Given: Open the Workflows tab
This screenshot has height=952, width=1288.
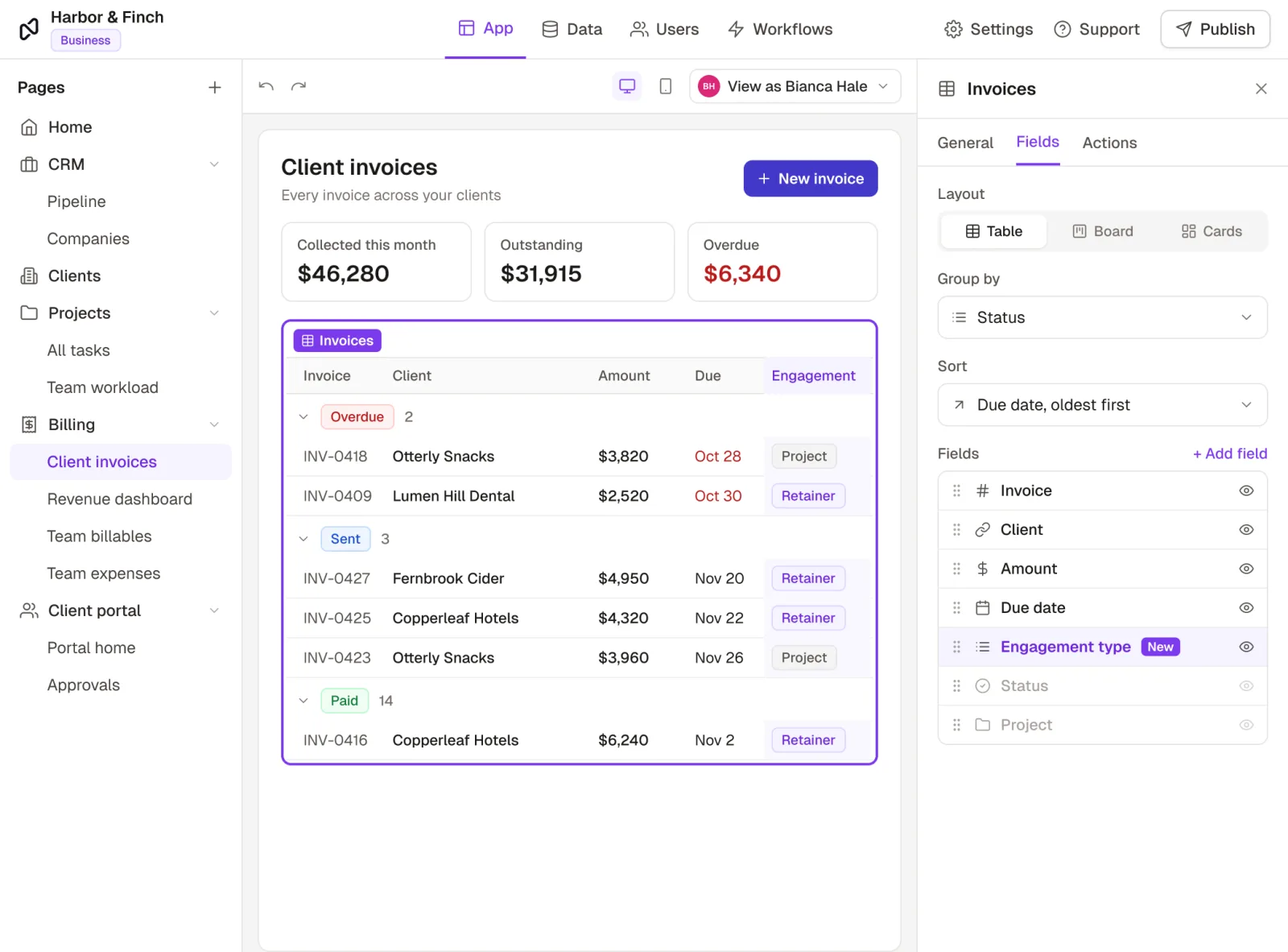Looking at the screenshot, I should coord(780,30).
